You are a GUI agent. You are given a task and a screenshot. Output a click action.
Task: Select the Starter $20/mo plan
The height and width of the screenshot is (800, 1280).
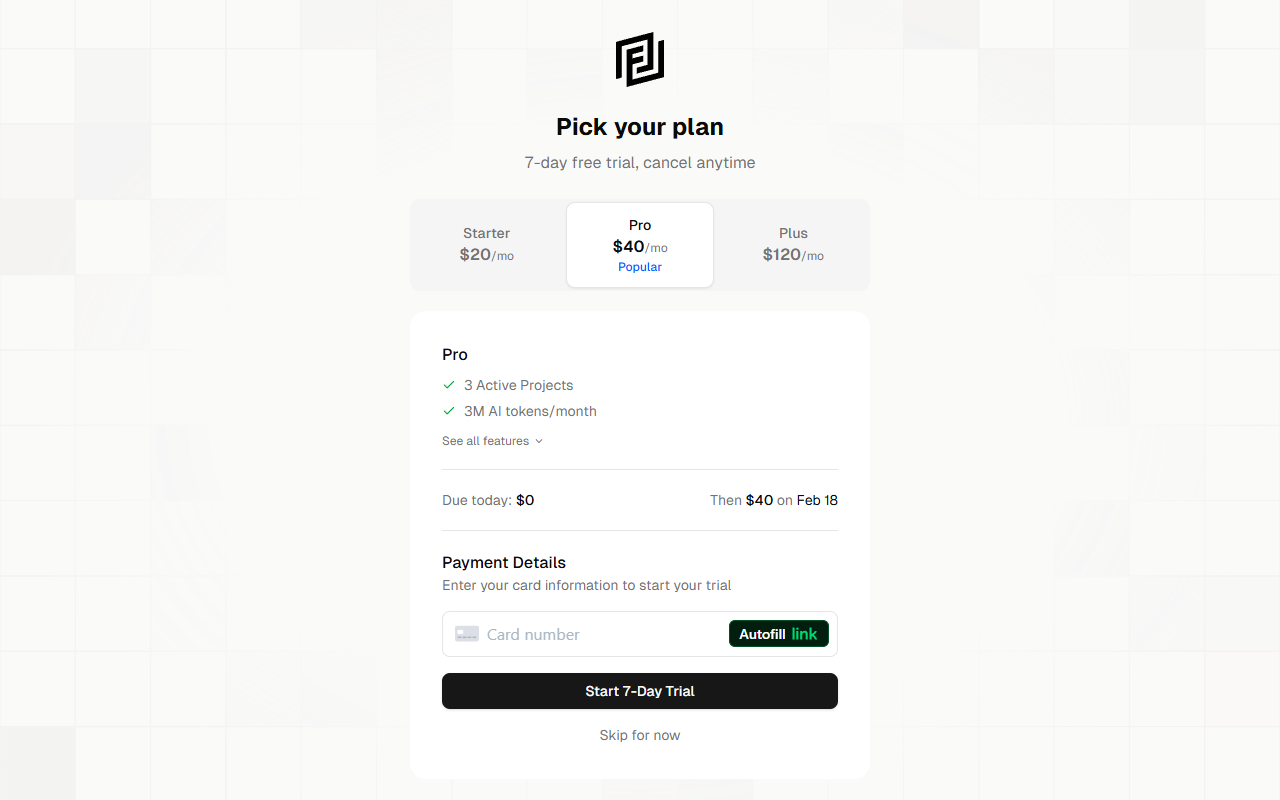[487, 244]
